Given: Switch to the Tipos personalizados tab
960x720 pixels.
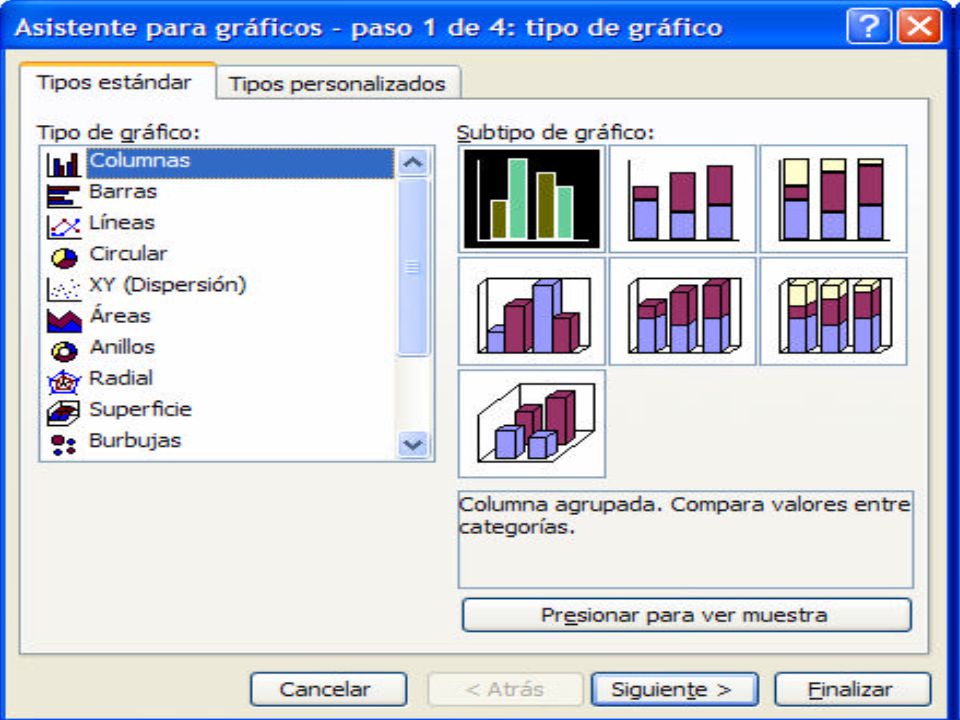Looking at the screenshot, I should click(x=337, y=83).
